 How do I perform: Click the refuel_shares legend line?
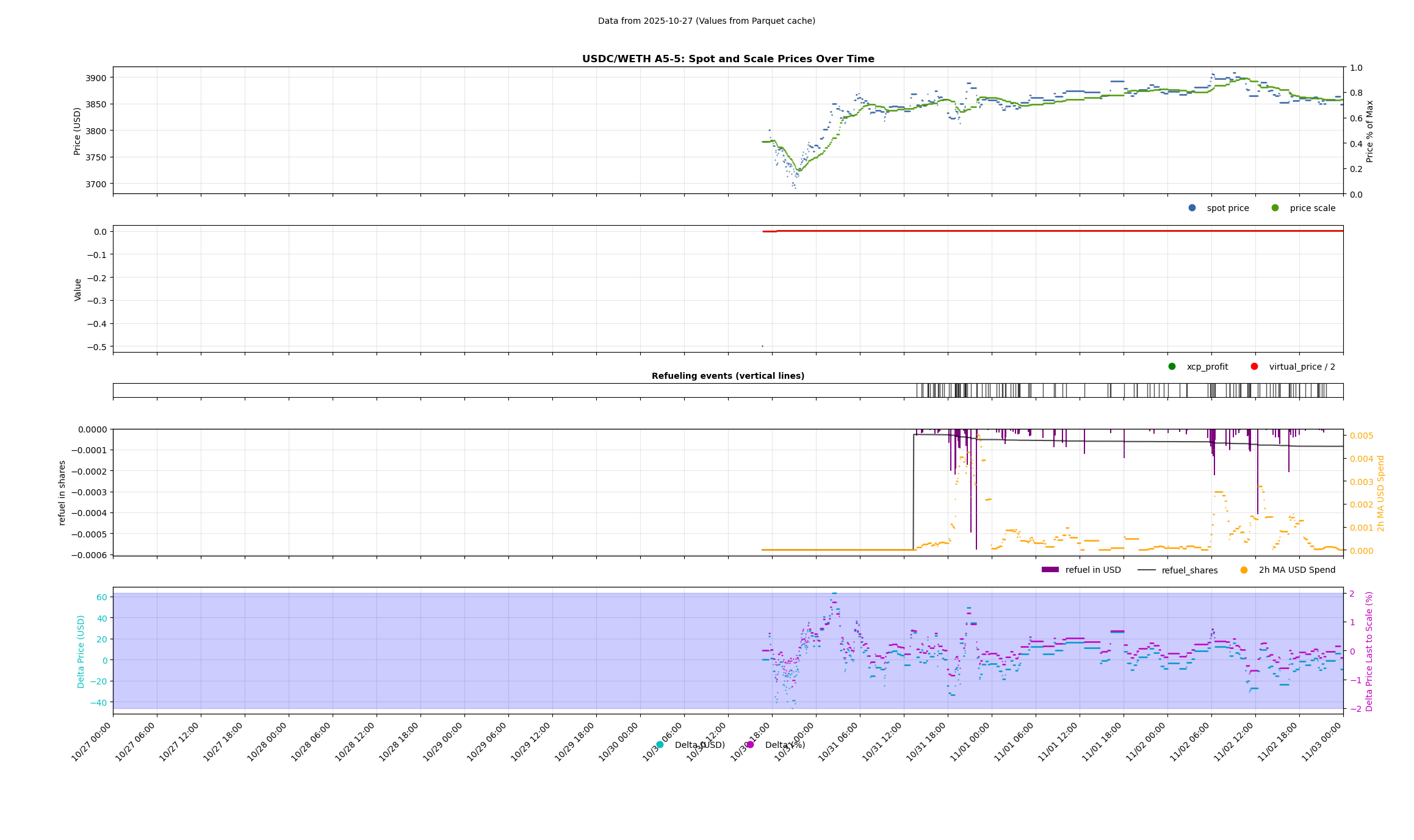[x=1146, y=570]
